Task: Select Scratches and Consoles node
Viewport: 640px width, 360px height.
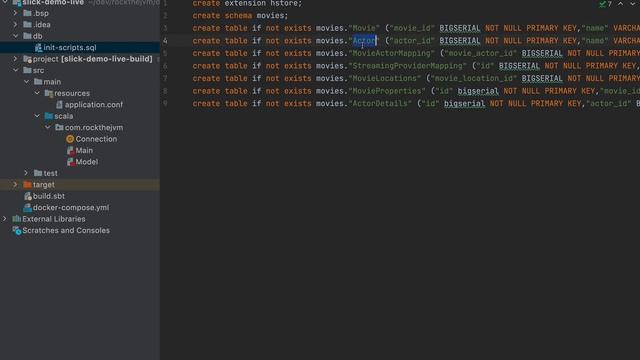Action: (66, 230)
